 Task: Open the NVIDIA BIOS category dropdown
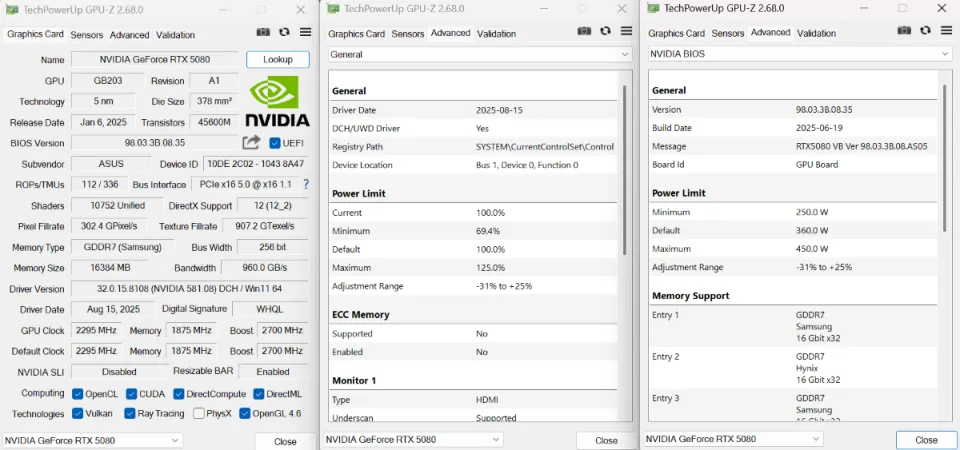click(798, 54)
